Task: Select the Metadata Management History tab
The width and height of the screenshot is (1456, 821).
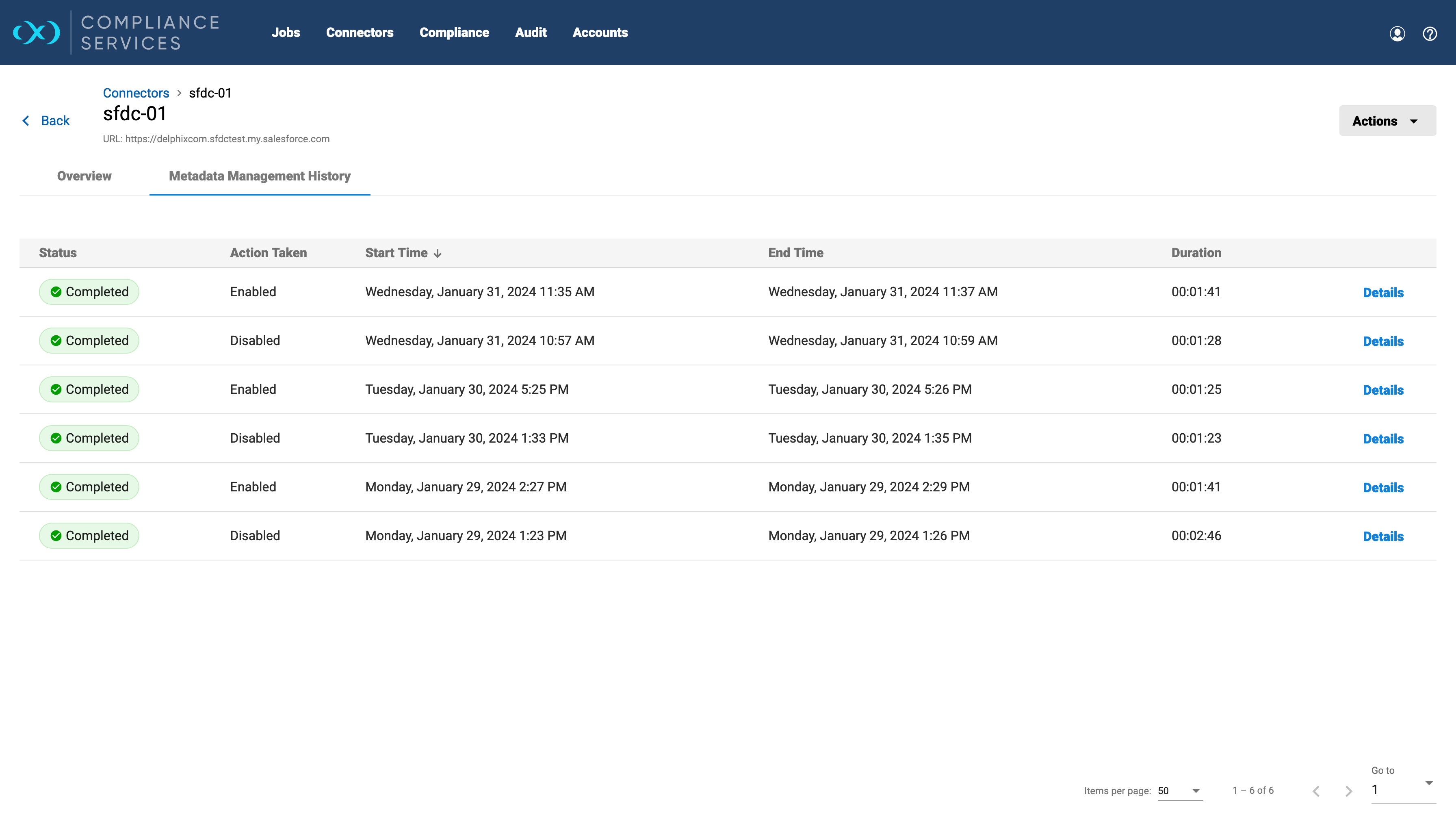Action: click(260, 176)
